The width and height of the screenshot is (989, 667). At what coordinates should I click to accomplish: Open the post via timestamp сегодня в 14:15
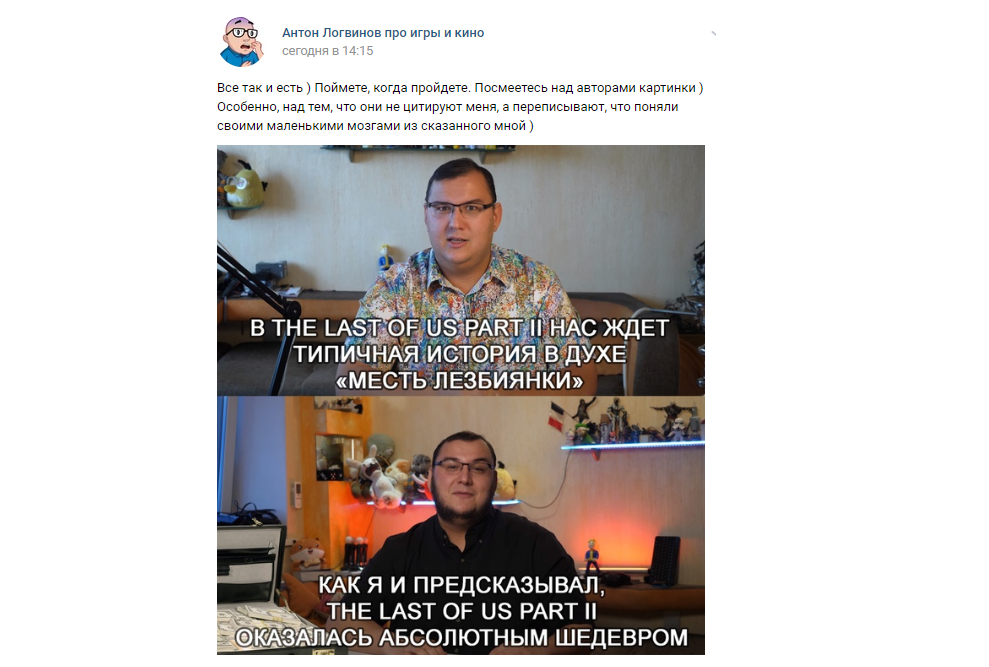pos(327,51)
